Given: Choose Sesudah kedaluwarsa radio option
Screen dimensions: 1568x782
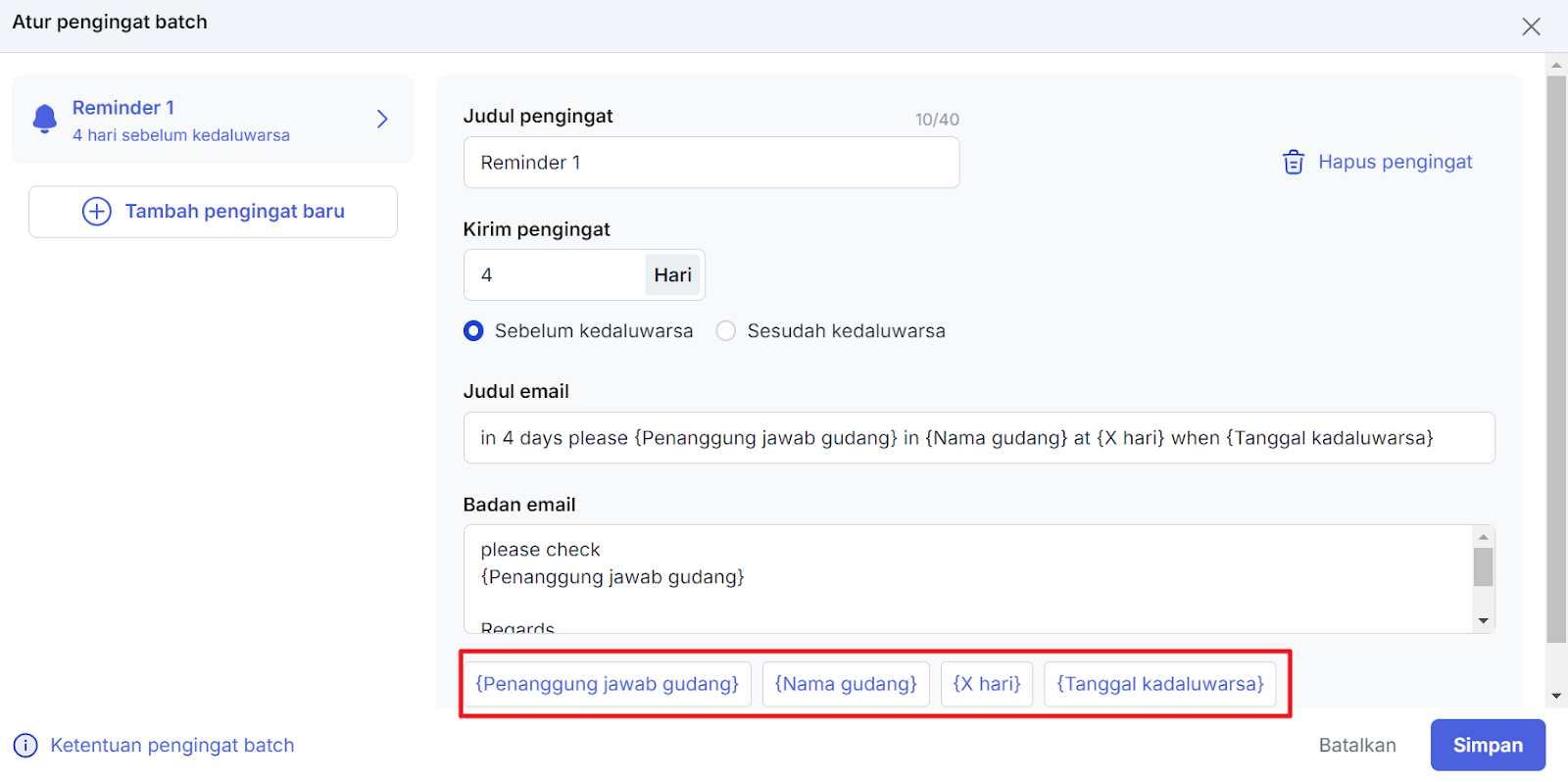Looking at the screenshot, I should coord(726,331).
